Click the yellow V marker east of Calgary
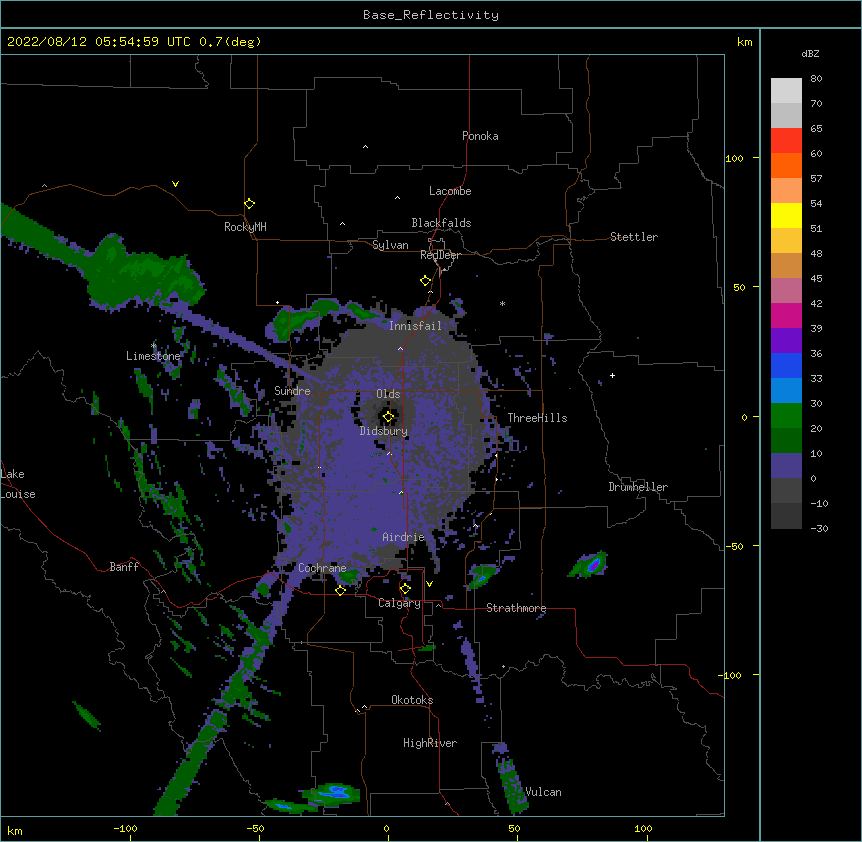 [x=429, y=584]
